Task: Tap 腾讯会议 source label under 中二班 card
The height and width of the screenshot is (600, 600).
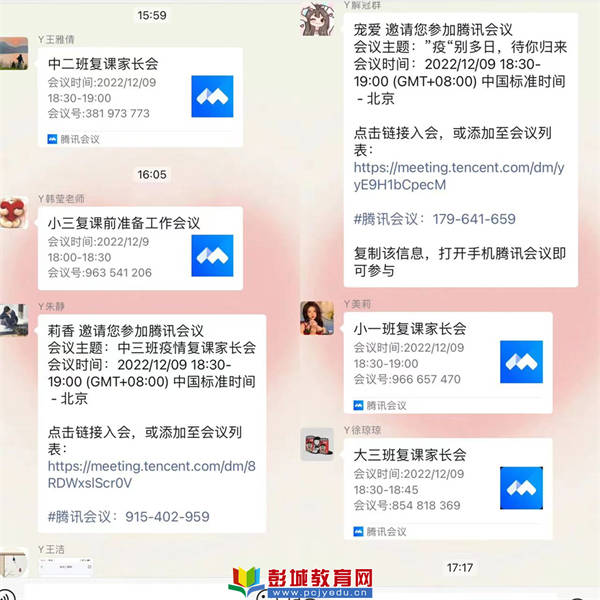Action: tap(73, 139)
